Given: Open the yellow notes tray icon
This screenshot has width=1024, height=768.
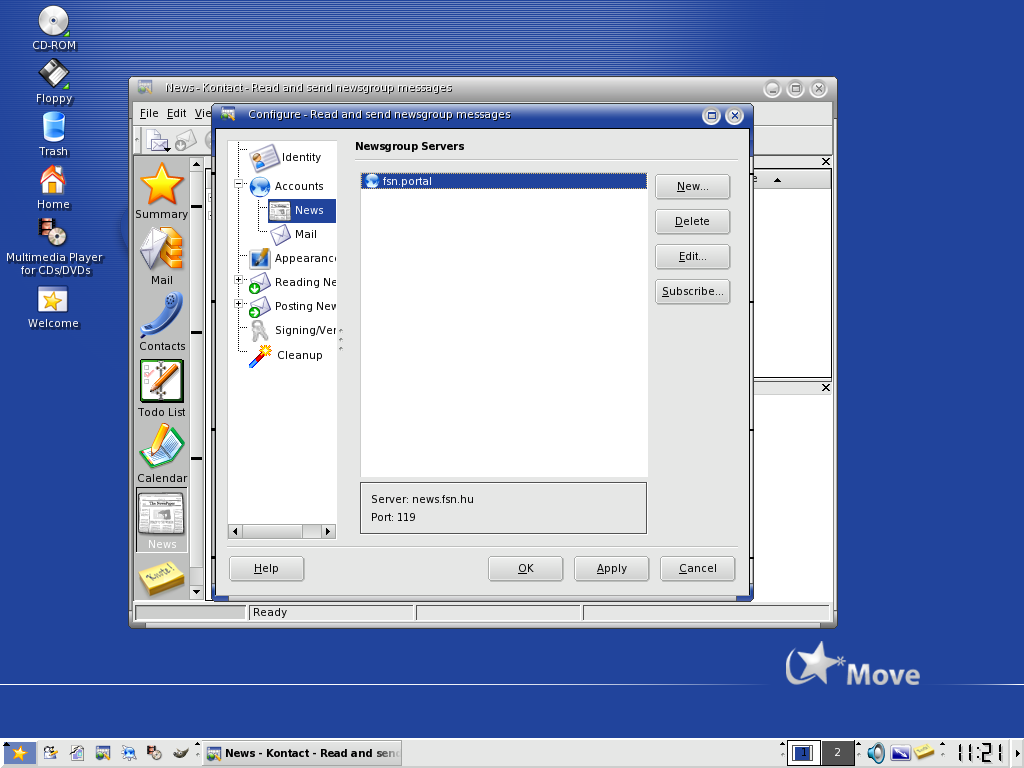Looking at the screenshot, I should 924,752.
